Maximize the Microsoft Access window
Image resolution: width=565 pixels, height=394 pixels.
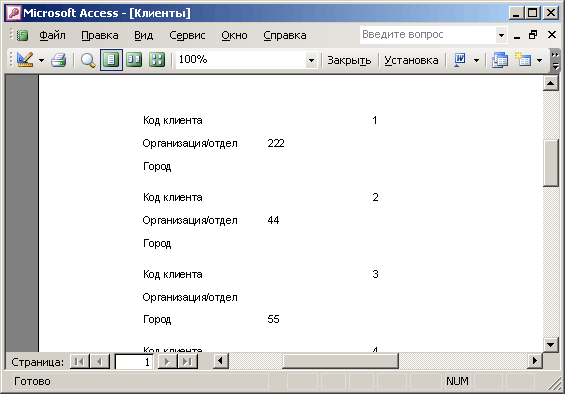[x=533, y=13]
